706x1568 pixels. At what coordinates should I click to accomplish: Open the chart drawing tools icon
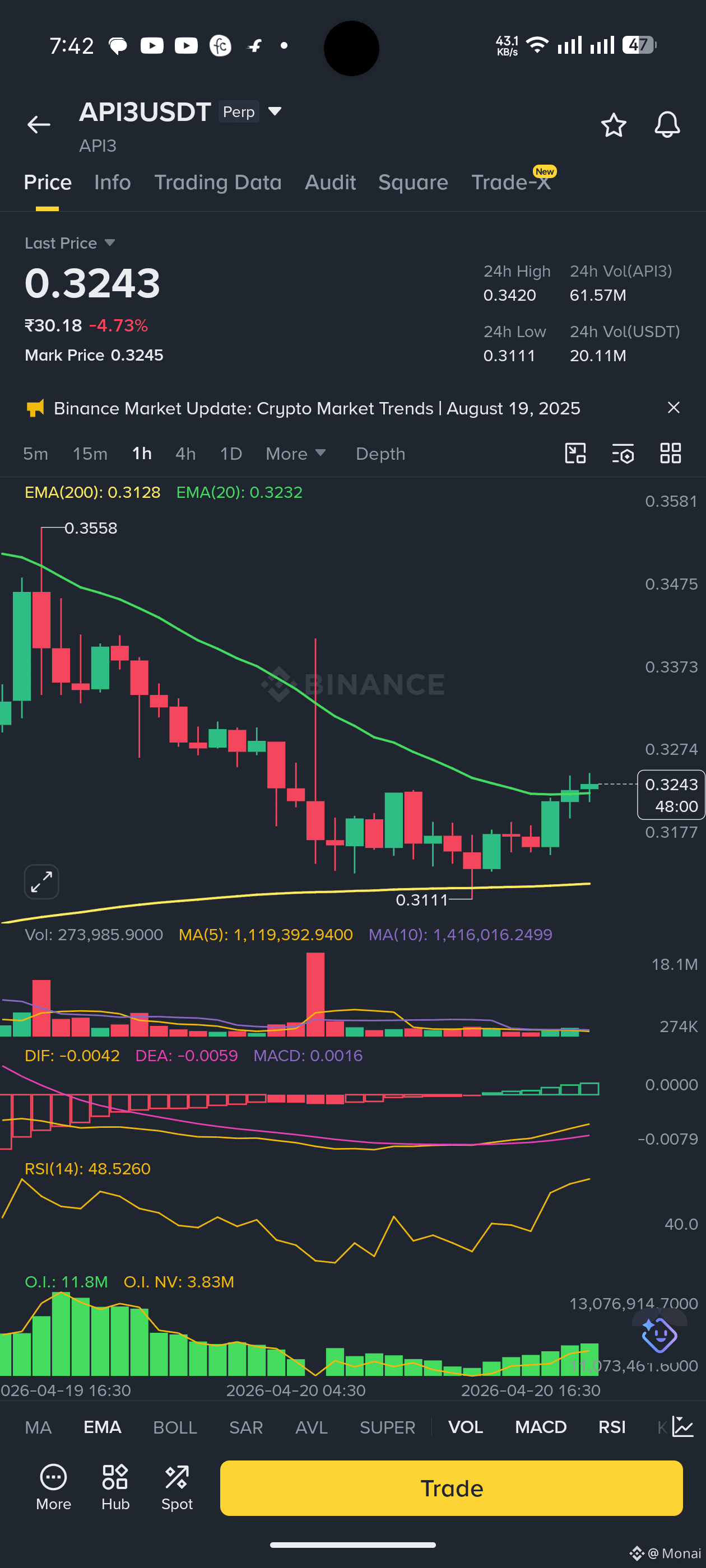point(575,454)
